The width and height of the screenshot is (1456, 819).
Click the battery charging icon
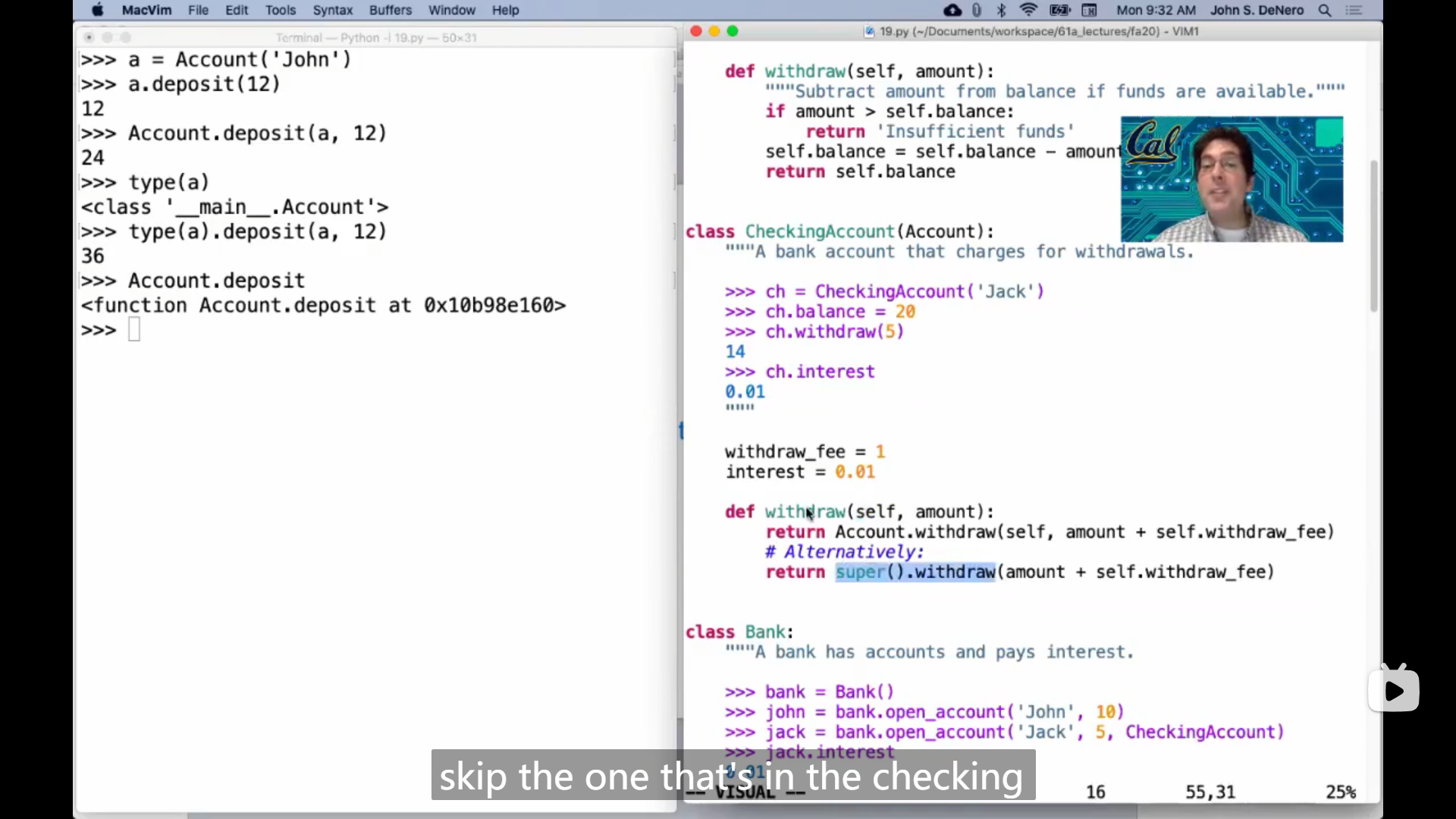point(1059,10)
